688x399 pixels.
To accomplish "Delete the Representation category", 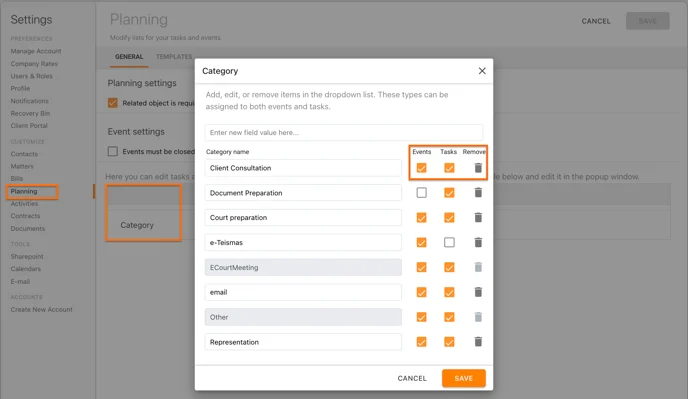I will (x=478, y=341).
